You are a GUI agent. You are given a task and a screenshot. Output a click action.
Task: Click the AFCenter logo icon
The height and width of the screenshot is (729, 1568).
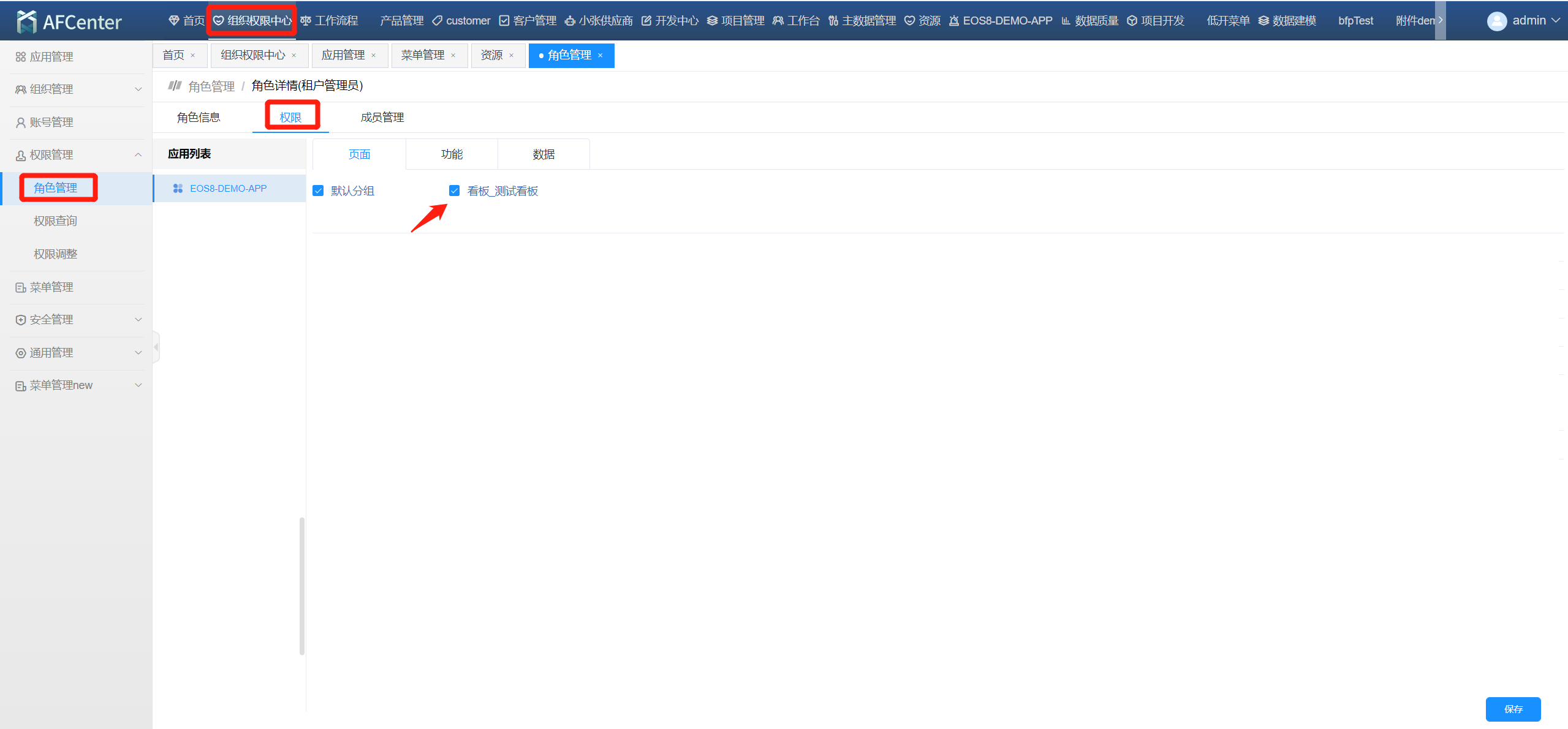[x=26, y=21]
